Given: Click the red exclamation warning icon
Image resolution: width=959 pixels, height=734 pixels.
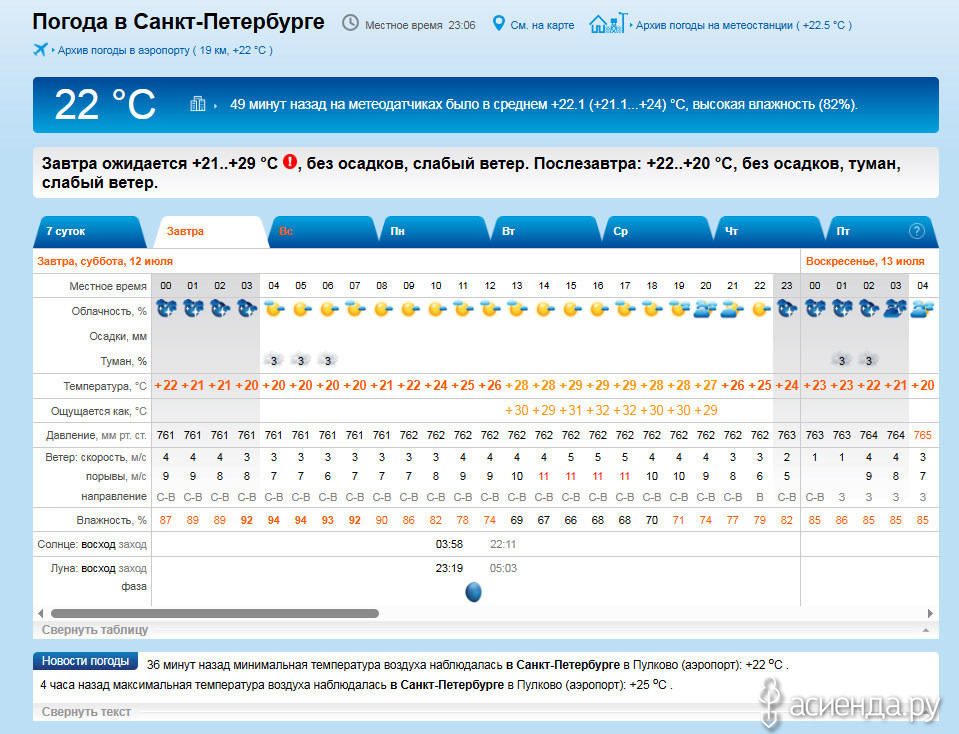Looking at the screenshot, I should 290,162.
